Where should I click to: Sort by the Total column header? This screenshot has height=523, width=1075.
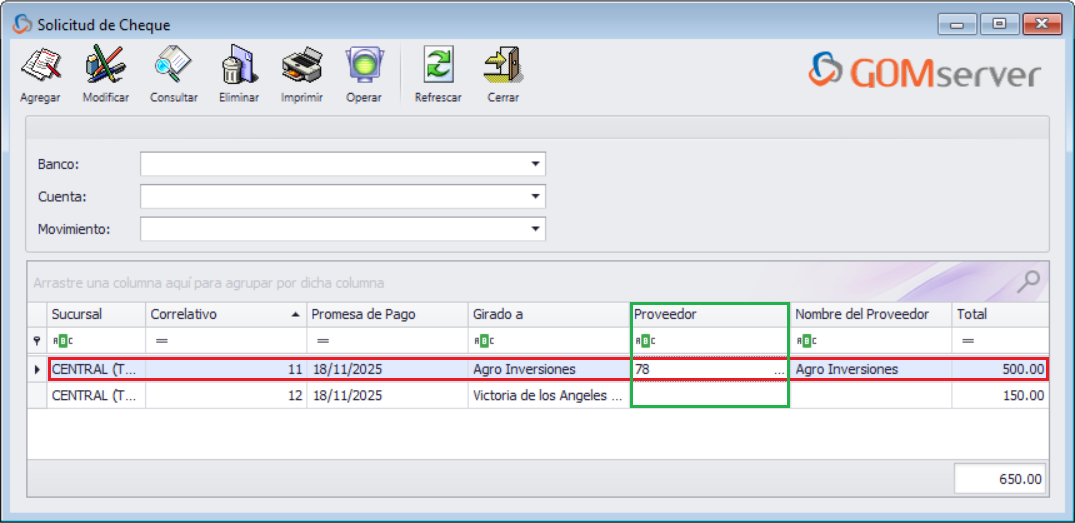(x=1000, y=315)
